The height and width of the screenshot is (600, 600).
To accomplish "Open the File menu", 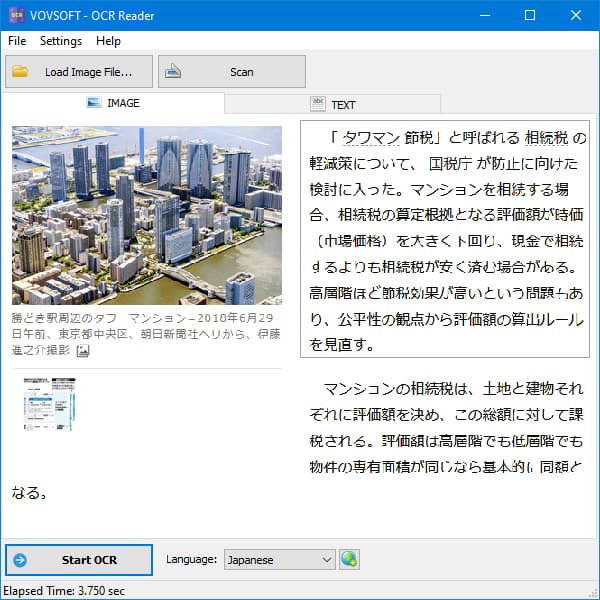I will click(17, 41).
